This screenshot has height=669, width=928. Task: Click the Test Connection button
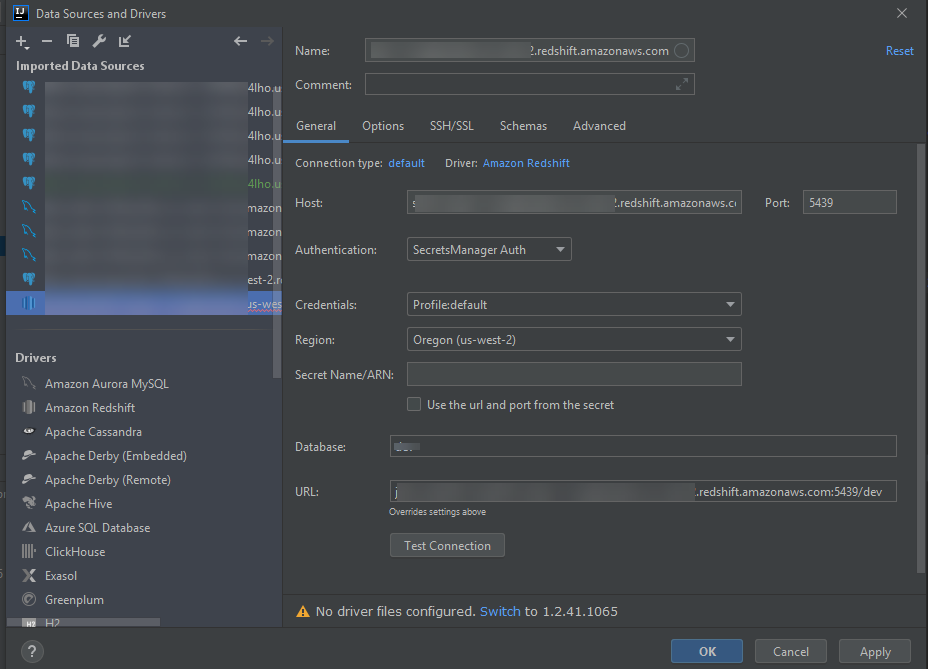(446, 545)
